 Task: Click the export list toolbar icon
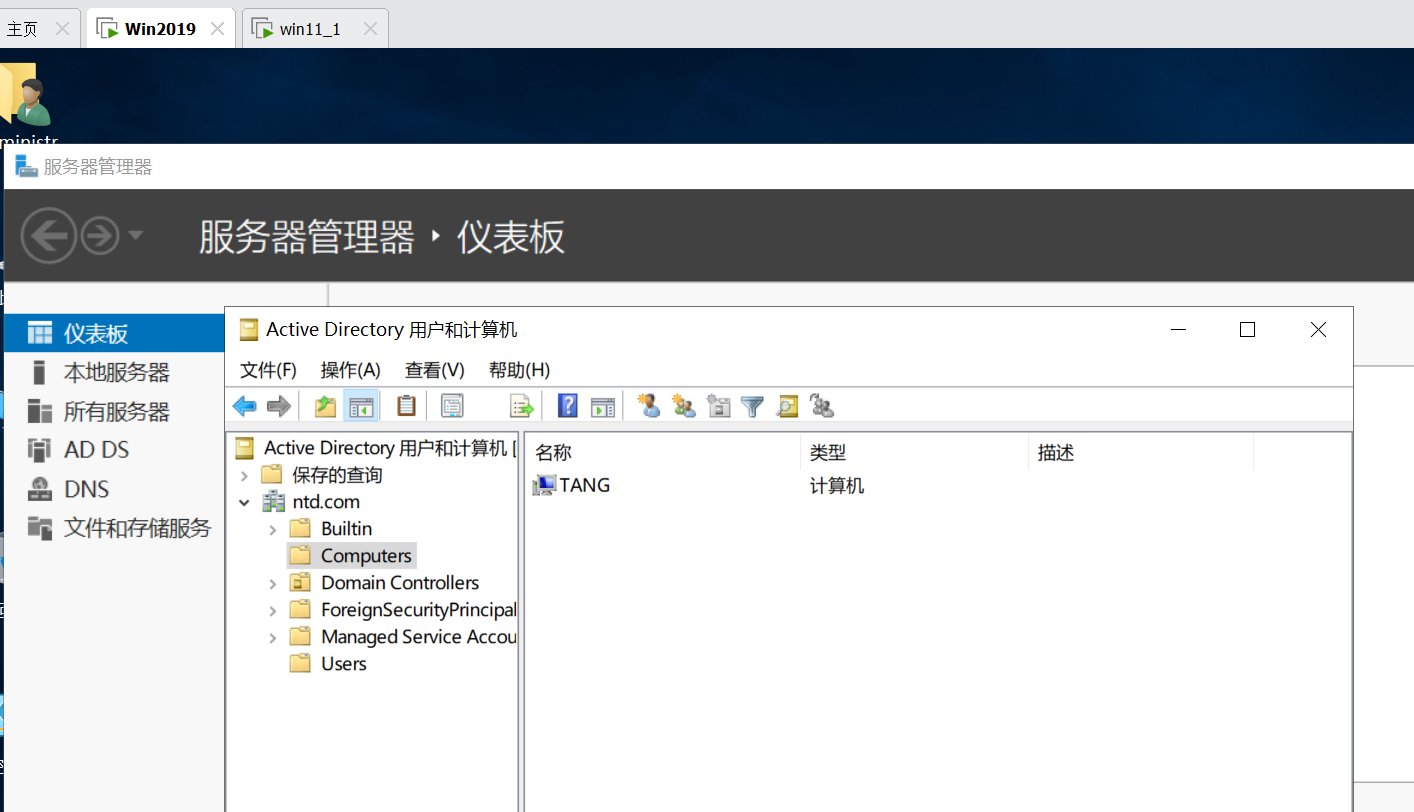coord(522,406)
